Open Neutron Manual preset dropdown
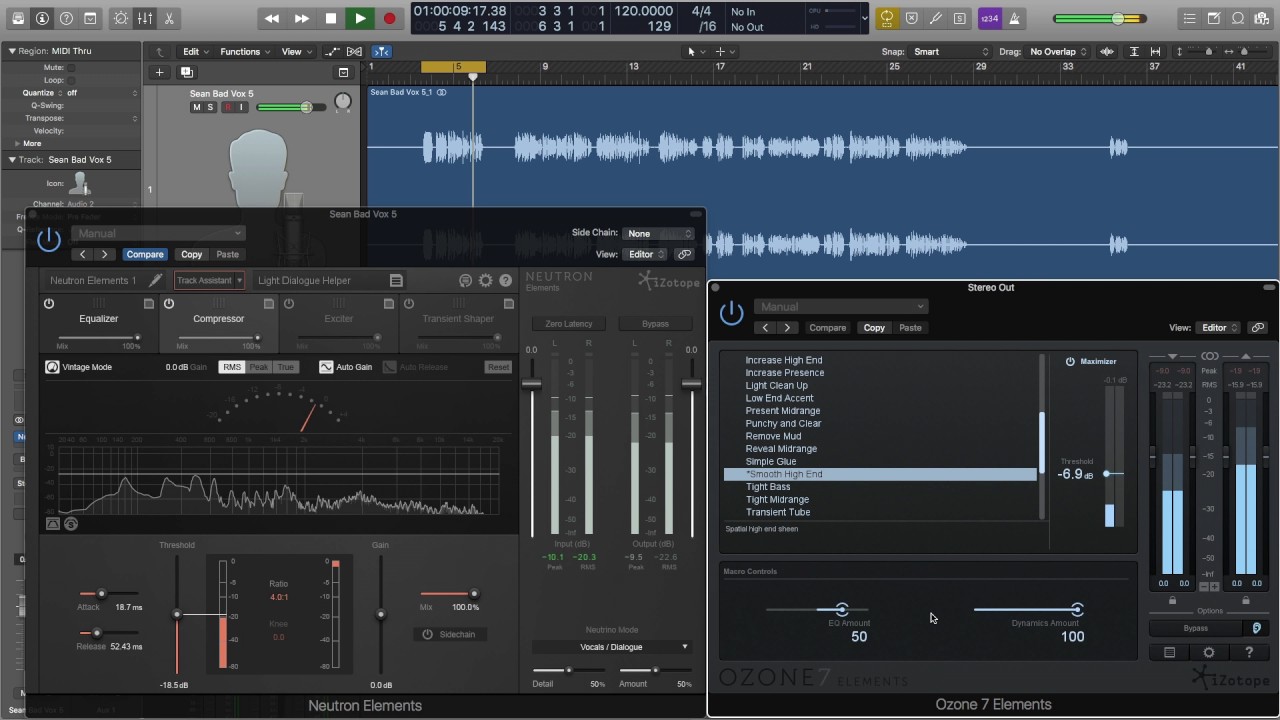Image resolution: width=1280 pixels, height=720 pixels. click(158, 233)
